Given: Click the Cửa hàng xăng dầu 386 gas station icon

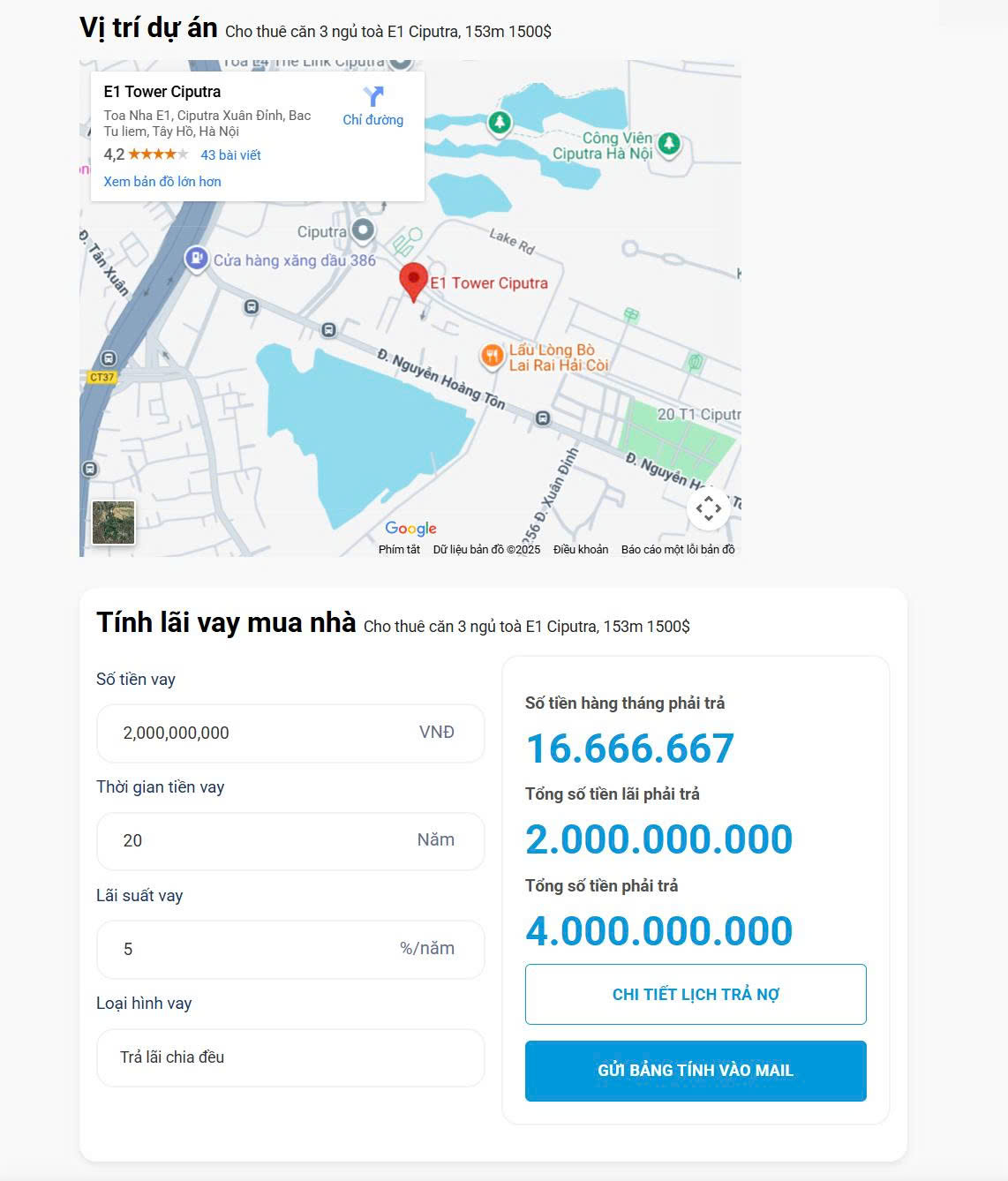Looking at the screenshot, I should [x=196, y=260].
